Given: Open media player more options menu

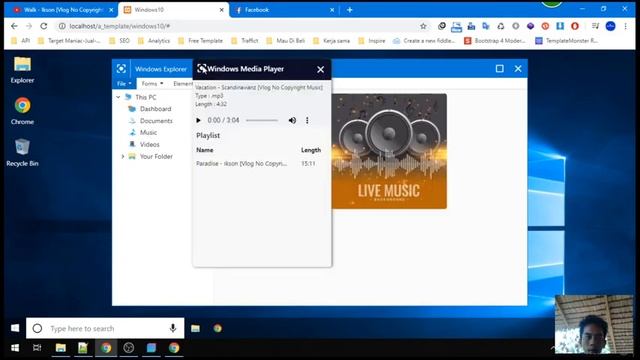Looking at the screenshot, I should [x=307, y=120].
